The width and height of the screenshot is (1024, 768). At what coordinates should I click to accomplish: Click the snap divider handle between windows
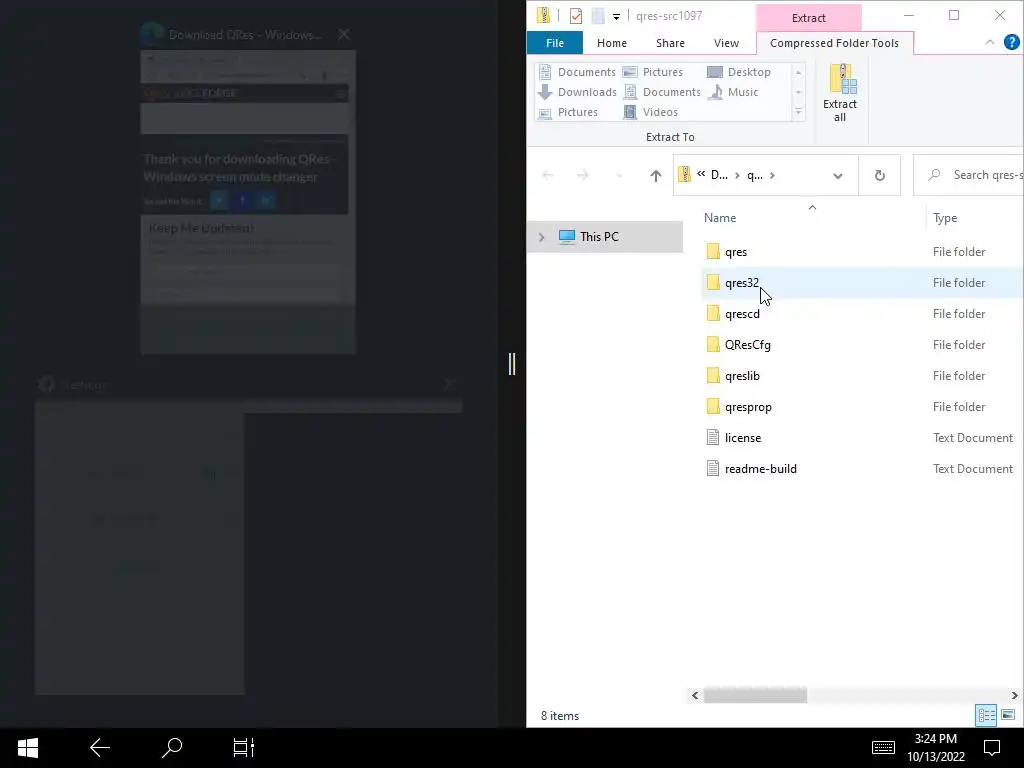pyautogui.click(x=512, y=364)
